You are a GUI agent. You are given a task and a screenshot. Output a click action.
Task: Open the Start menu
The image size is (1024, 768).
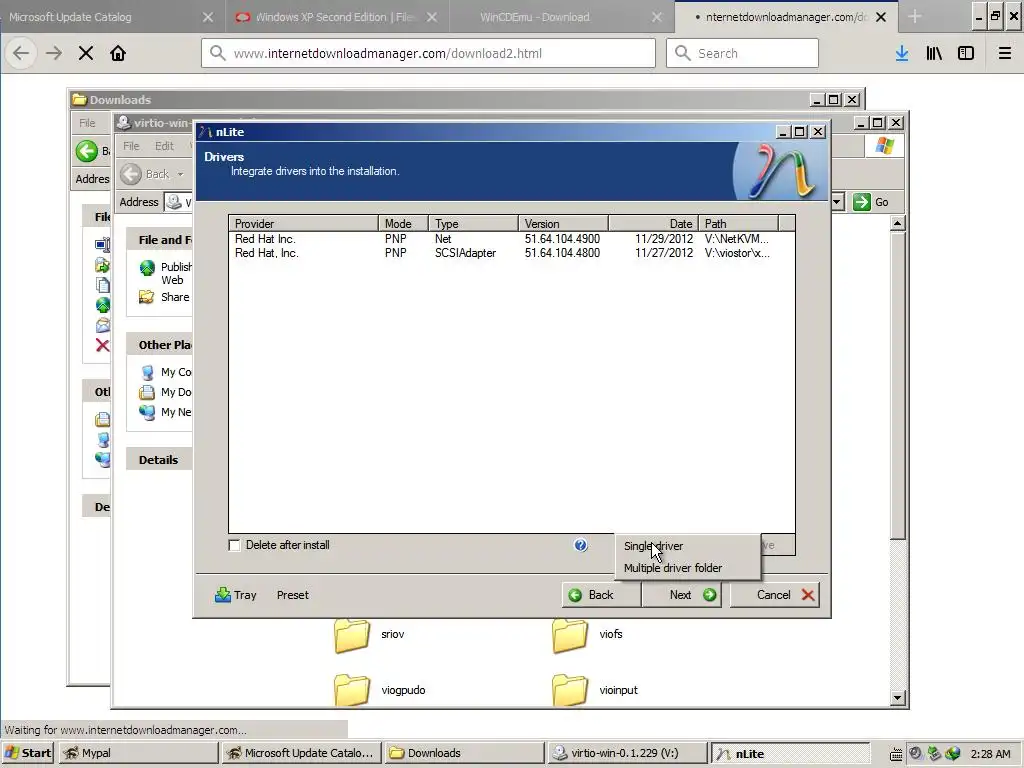point(28,753)
